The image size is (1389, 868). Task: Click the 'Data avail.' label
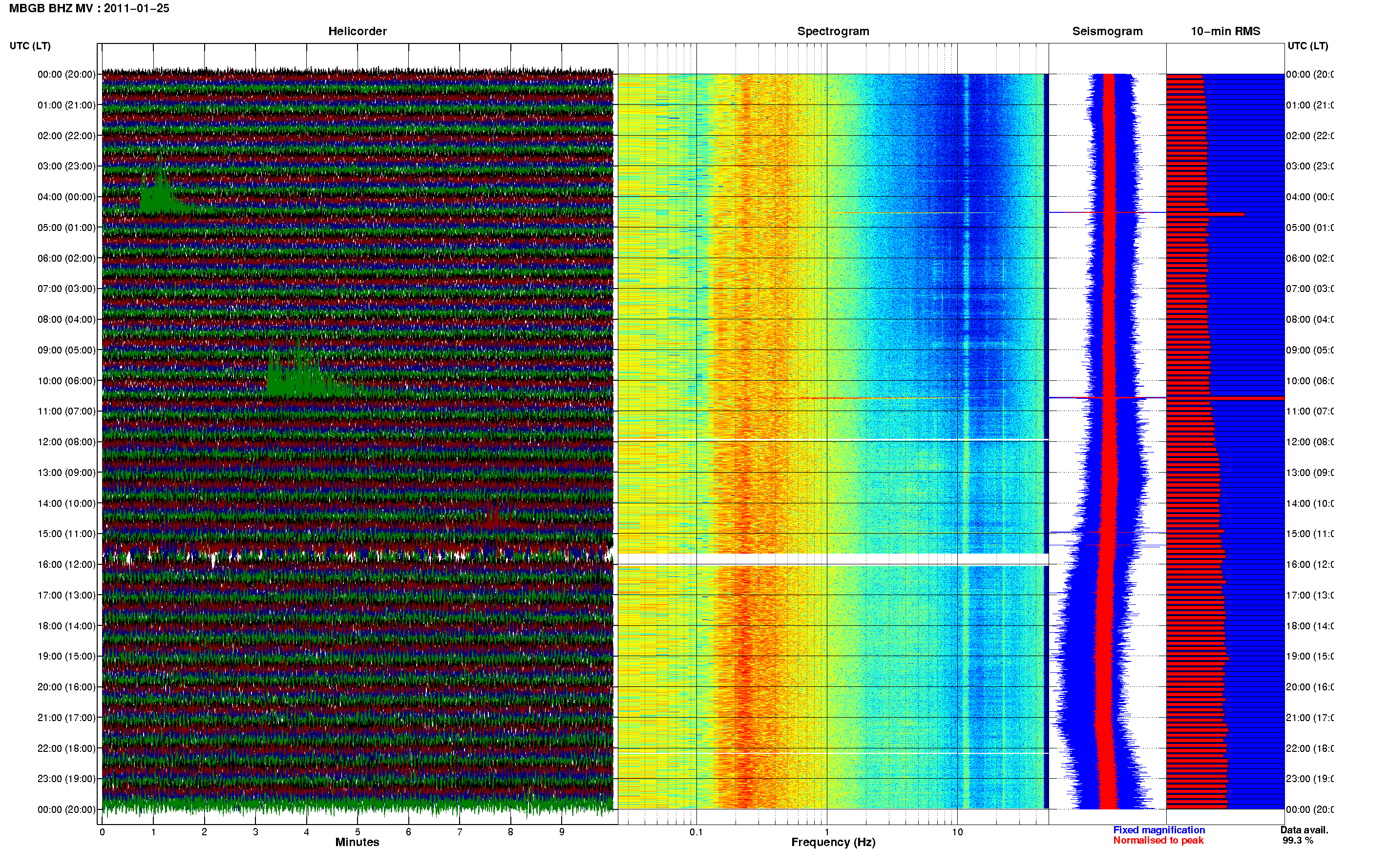point(1304,830)
